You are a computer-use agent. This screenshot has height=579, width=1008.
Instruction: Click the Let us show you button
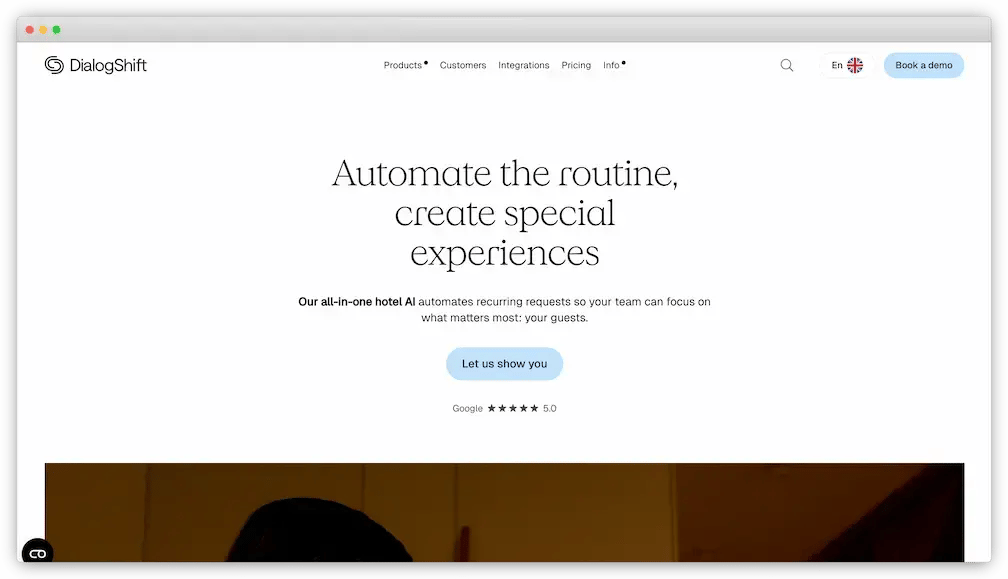click(x=504, y=364)
